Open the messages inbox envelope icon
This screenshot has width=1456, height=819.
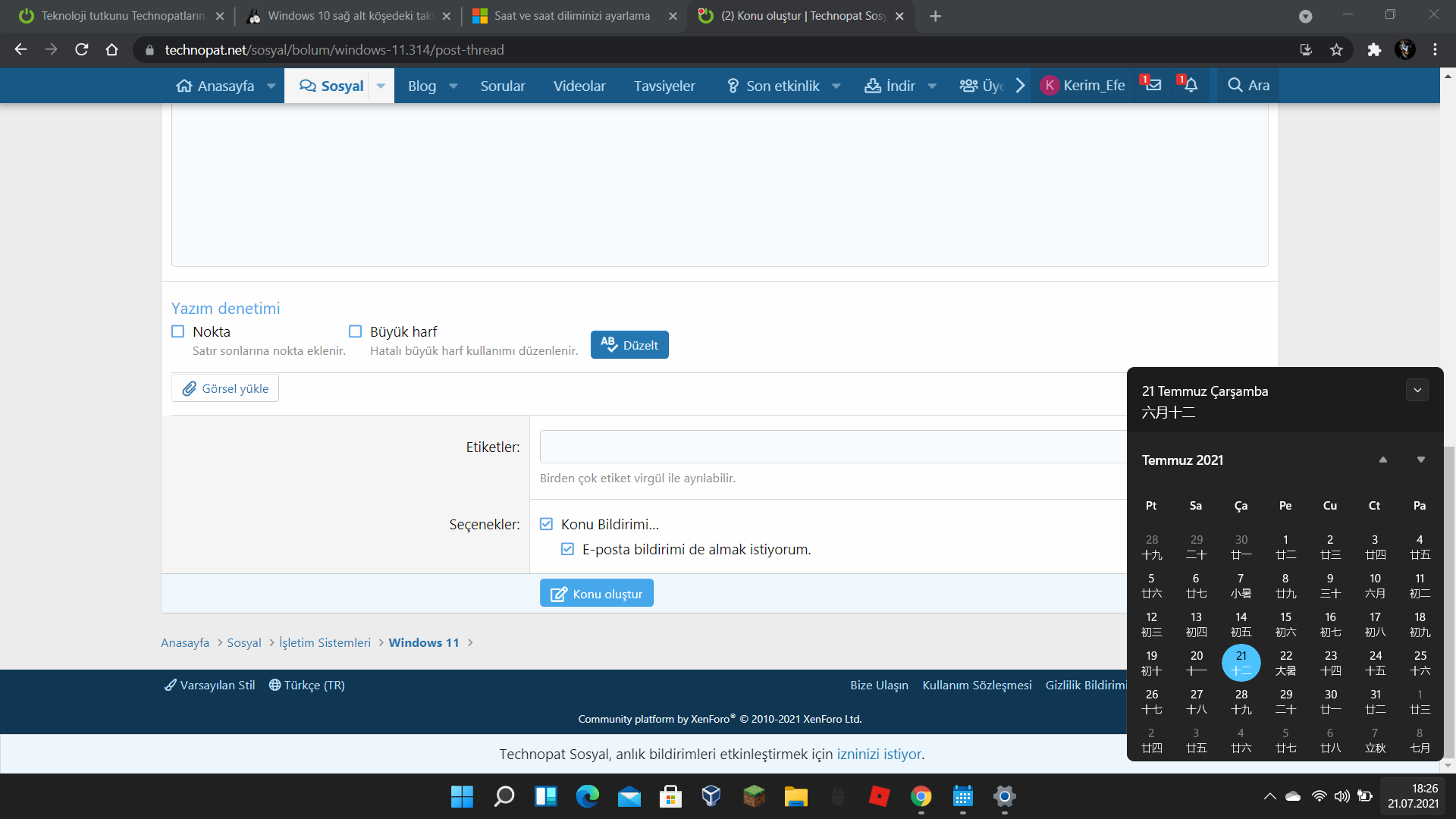click(x=1153, y=85)
